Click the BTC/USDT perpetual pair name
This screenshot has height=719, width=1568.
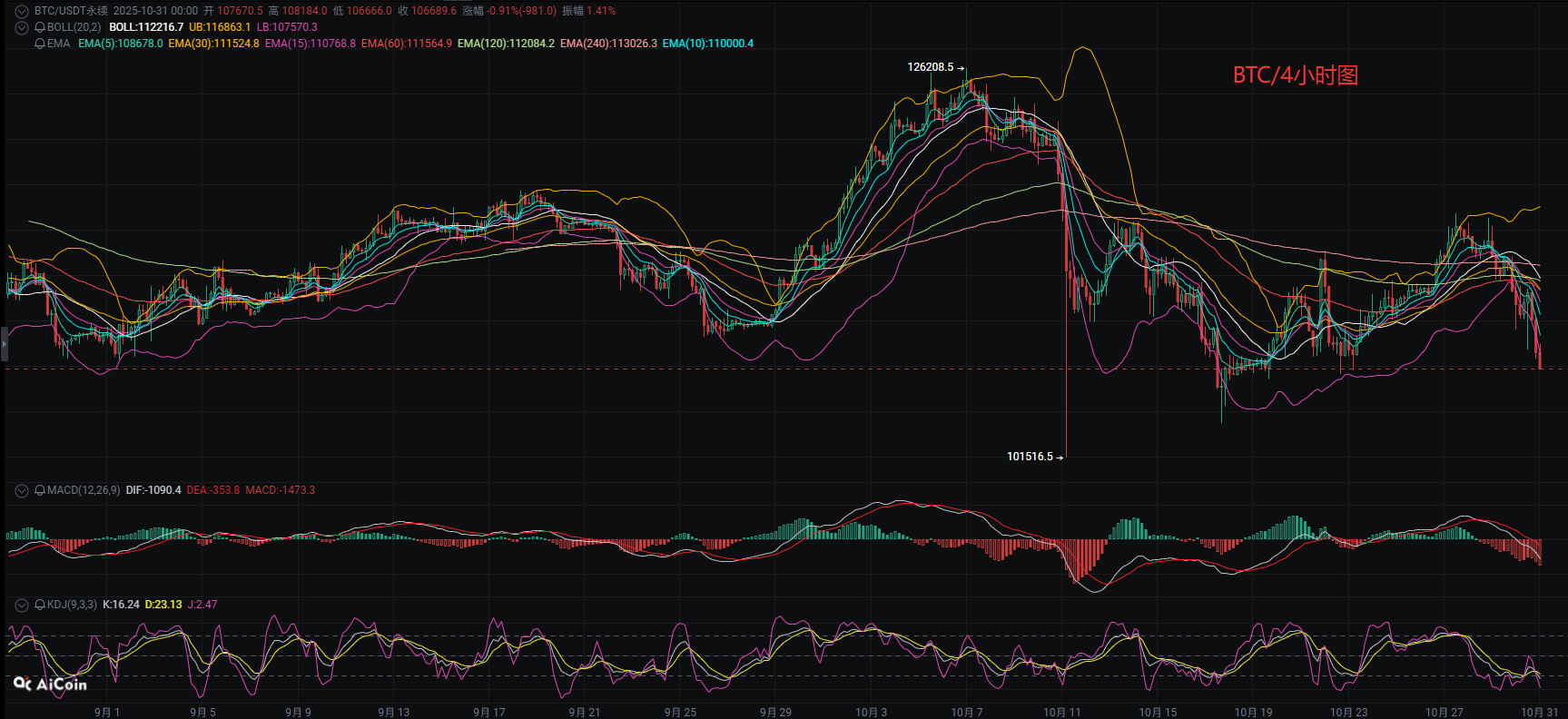tap(71, 11)
